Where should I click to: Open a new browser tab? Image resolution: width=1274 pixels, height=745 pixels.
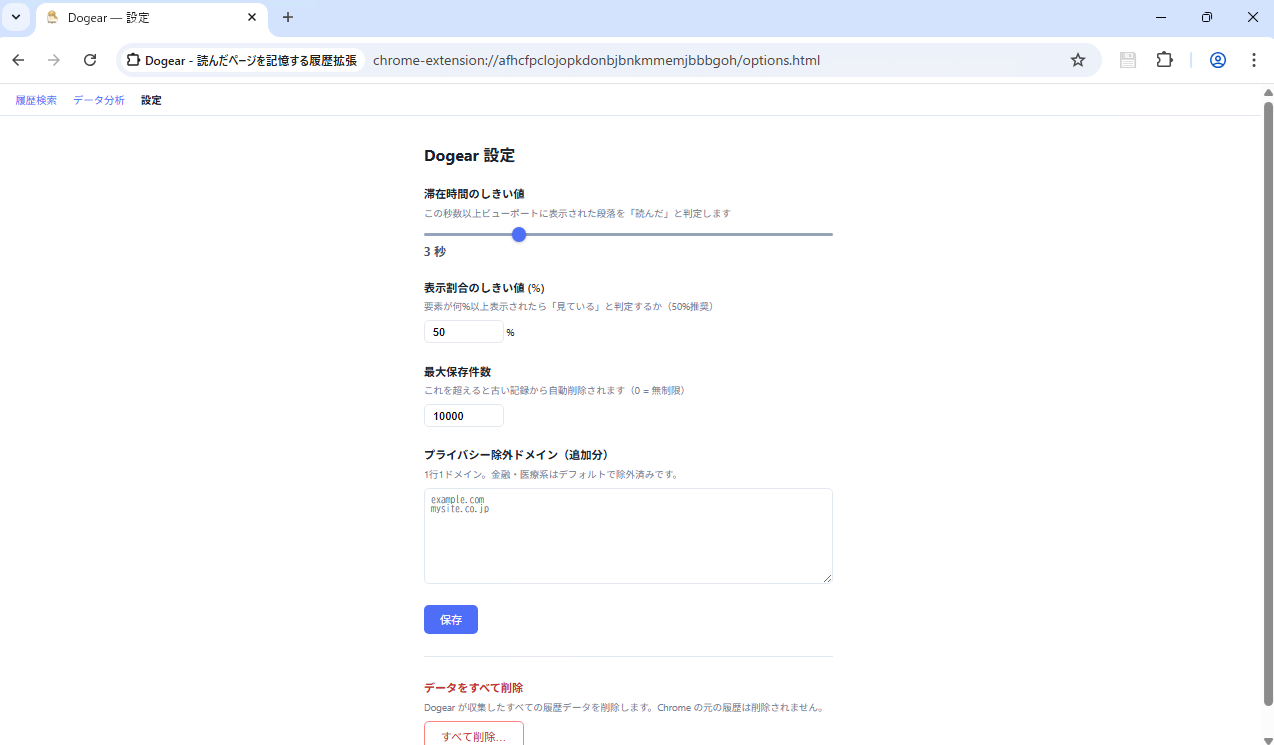pyautogui.click(x=288, y=17)
